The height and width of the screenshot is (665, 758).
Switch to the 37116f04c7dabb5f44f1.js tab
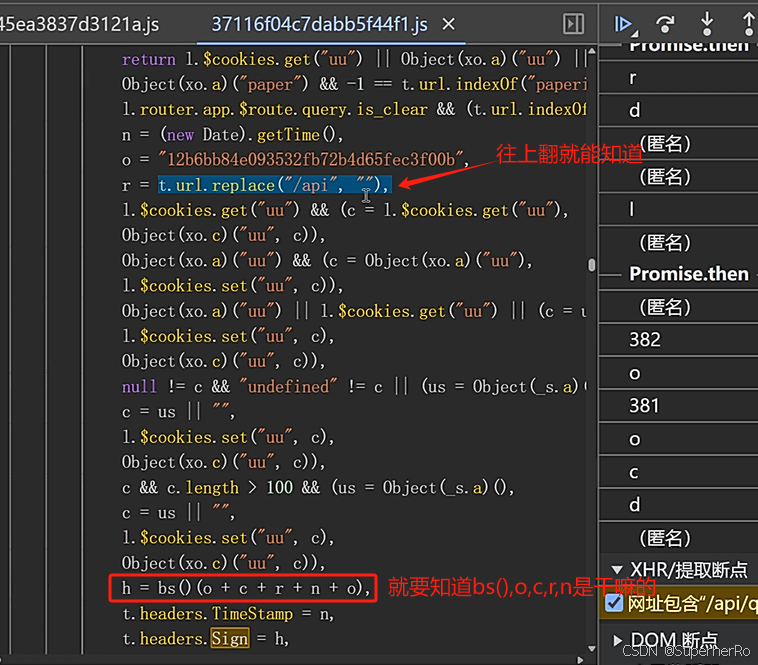point(320,24)
